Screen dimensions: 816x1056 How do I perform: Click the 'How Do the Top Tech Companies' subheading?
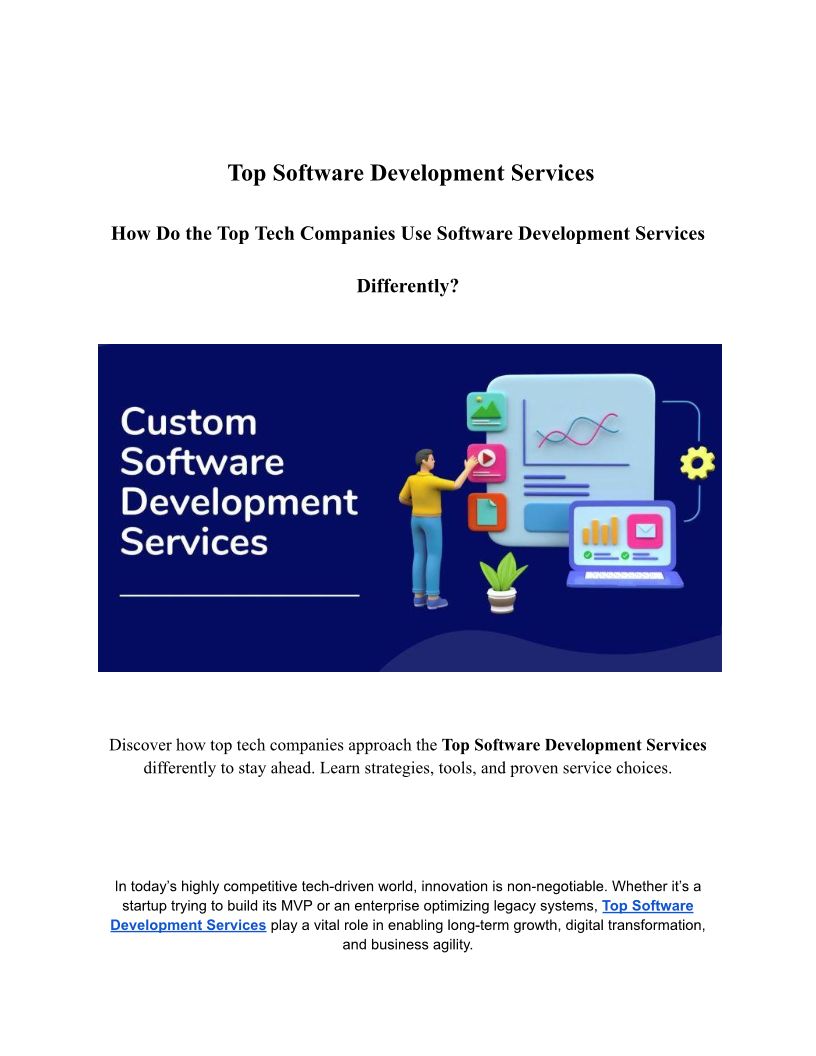407,233
